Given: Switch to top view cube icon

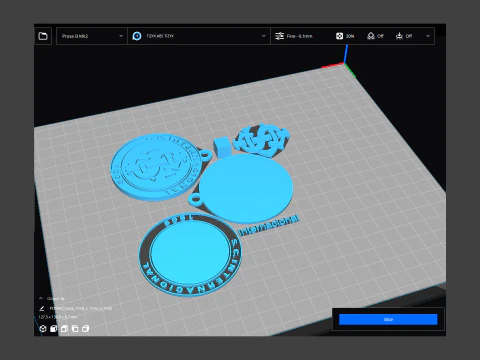Looking at the screenshot, I should (64, 329).
